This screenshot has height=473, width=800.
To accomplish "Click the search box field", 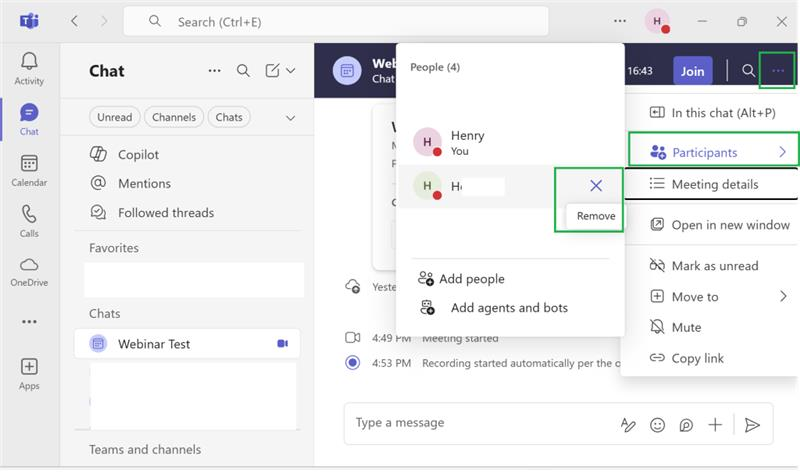I will (336, 21).
